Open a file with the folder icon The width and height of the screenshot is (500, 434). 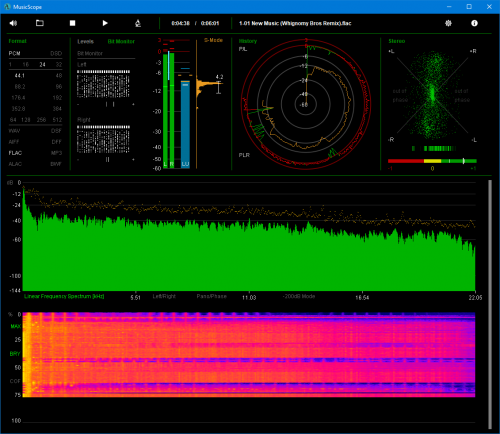click(x=40, y=23)
